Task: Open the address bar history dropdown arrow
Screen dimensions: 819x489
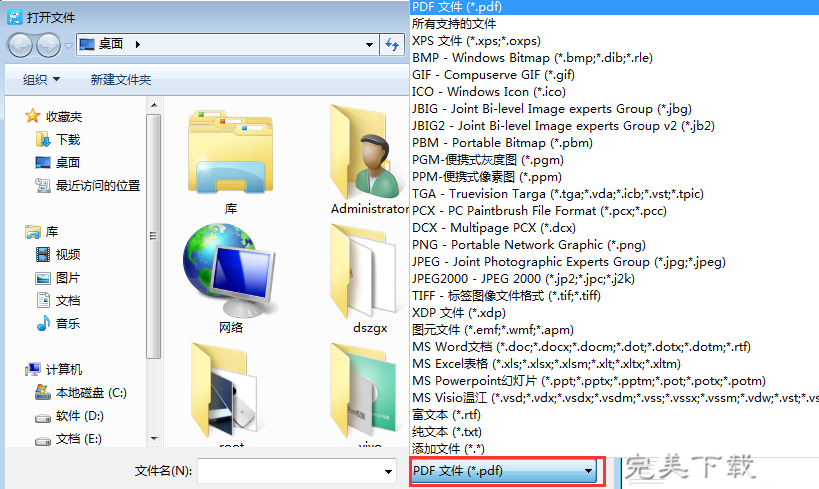Action: (369, 45)
